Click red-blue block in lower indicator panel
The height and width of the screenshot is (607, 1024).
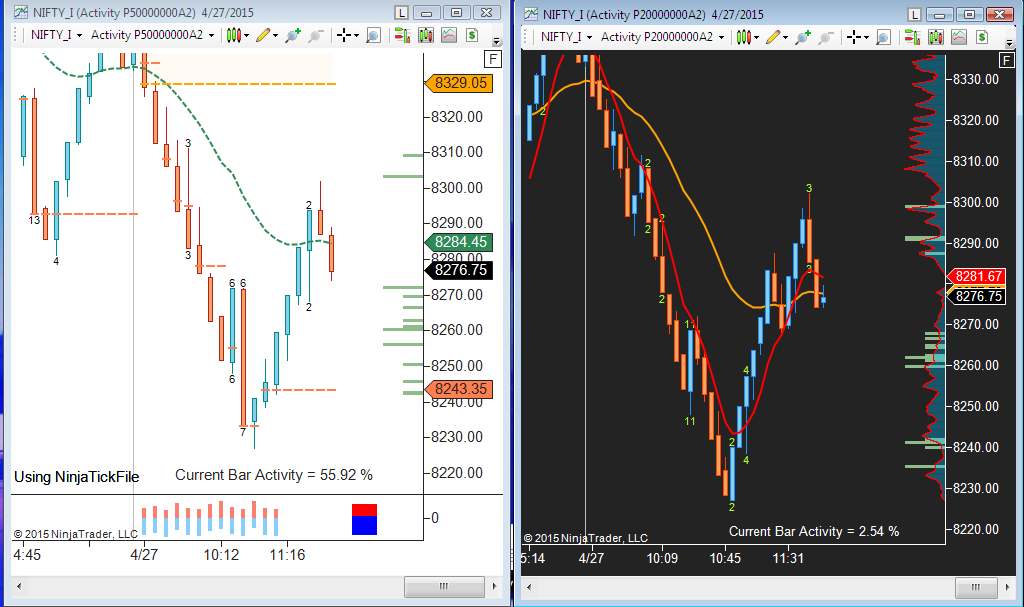(x=364, y=519)
